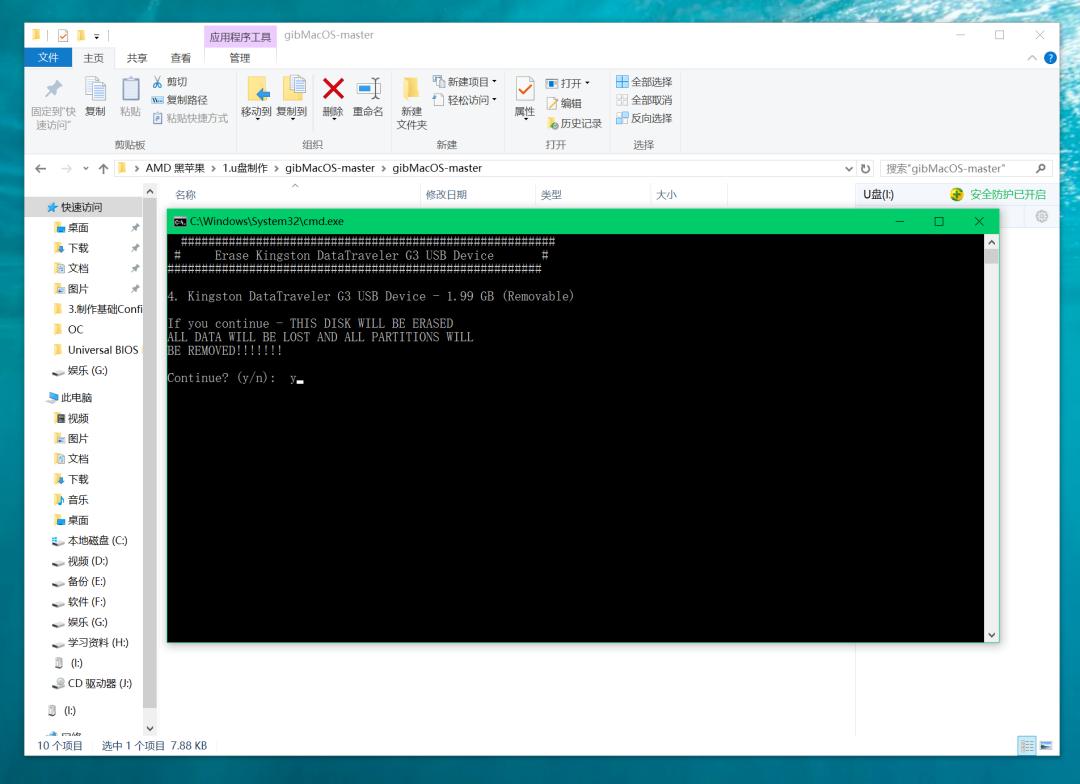This screenshot has width=1080, height=784.
Task: Open the address bar history dropdown arrow
Action: [x=850, y=168]
